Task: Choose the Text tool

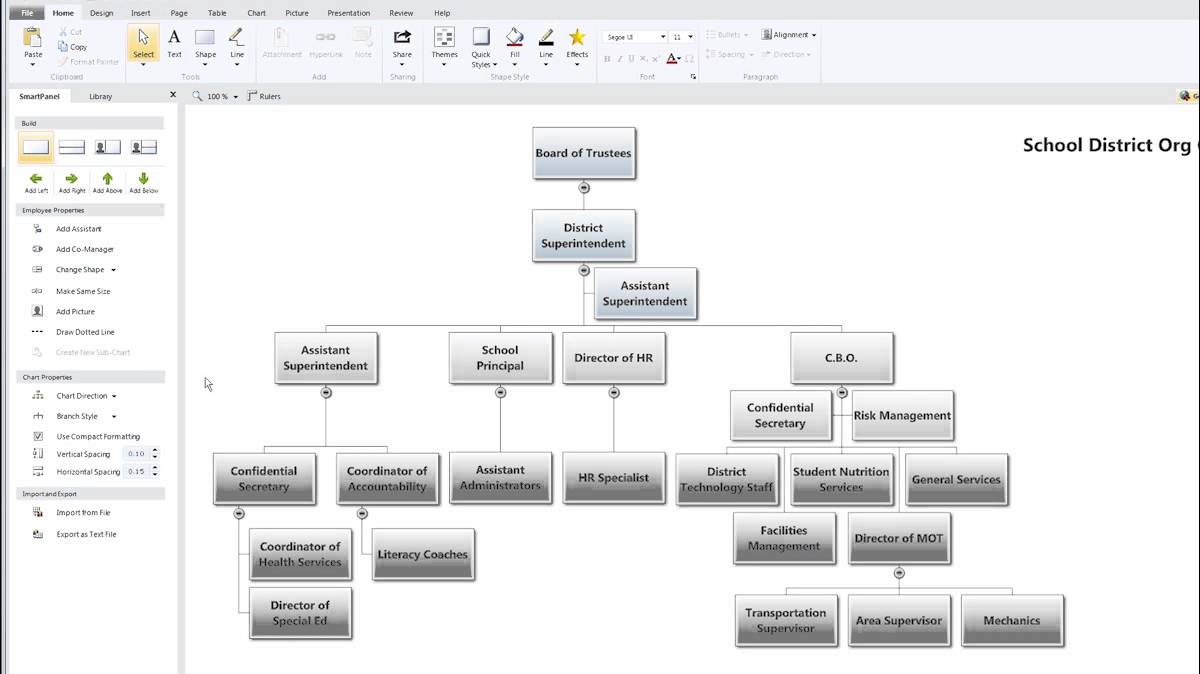Action: point(174,43)
